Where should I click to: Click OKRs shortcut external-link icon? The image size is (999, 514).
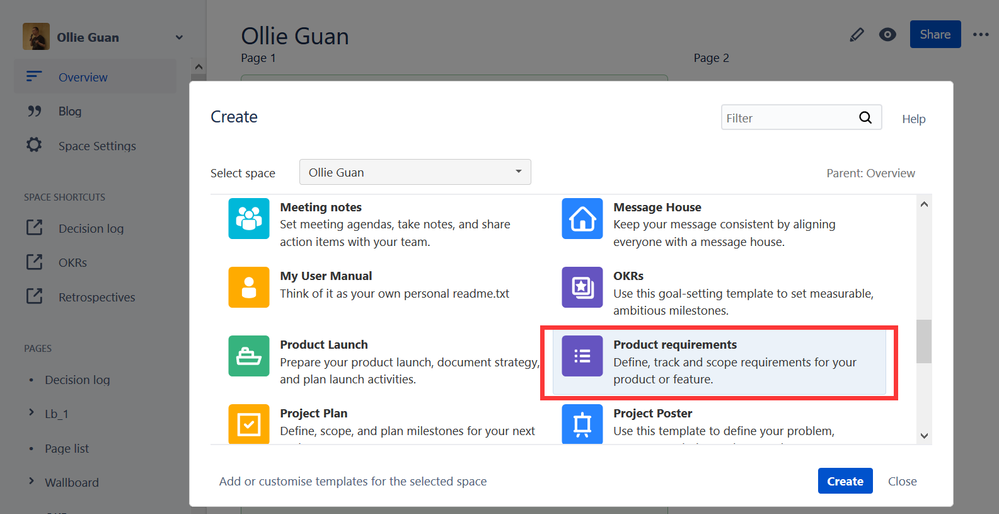(x=34, y=262)
